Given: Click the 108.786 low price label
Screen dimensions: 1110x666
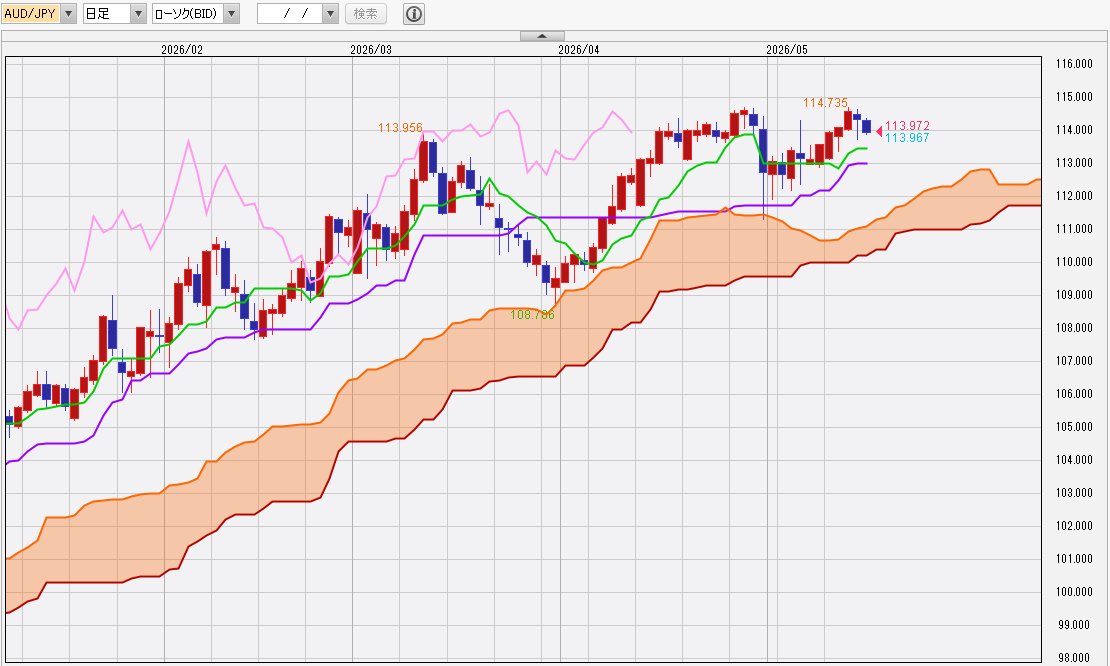Looking at the screenshot, I should click(532, 314).
